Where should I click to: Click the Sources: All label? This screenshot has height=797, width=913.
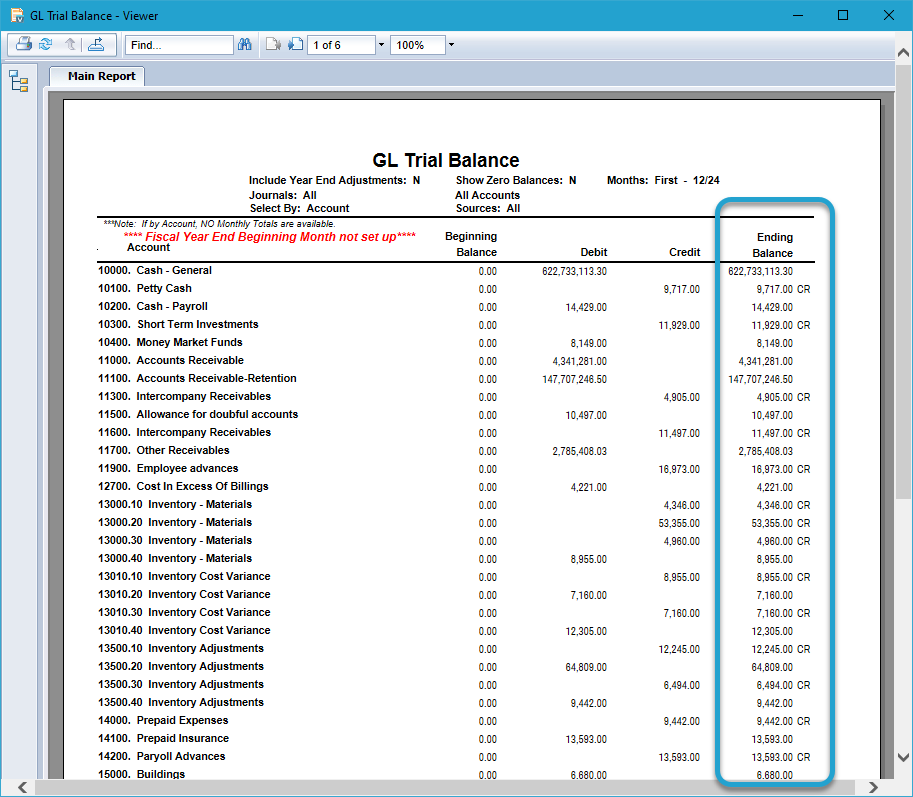point(487,208)
